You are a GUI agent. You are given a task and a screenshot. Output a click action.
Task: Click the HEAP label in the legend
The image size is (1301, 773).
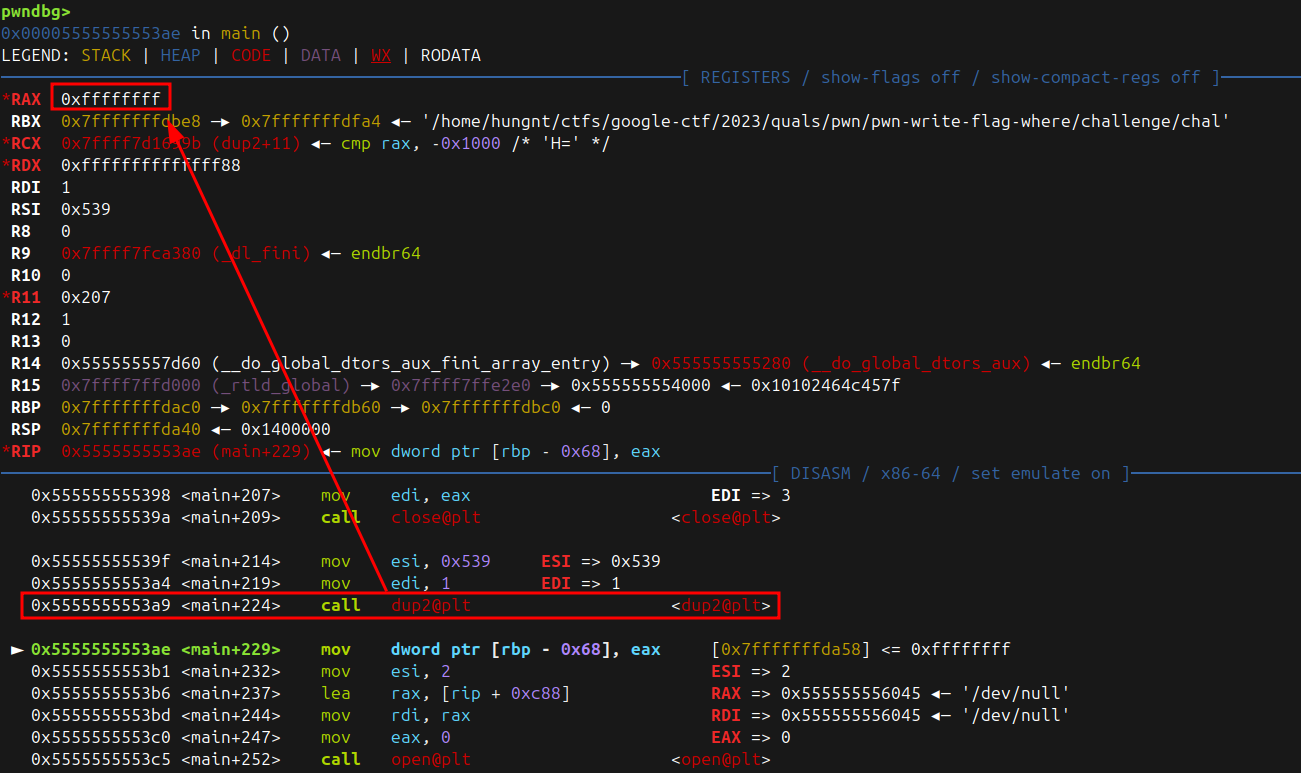[x=180, y=55]
